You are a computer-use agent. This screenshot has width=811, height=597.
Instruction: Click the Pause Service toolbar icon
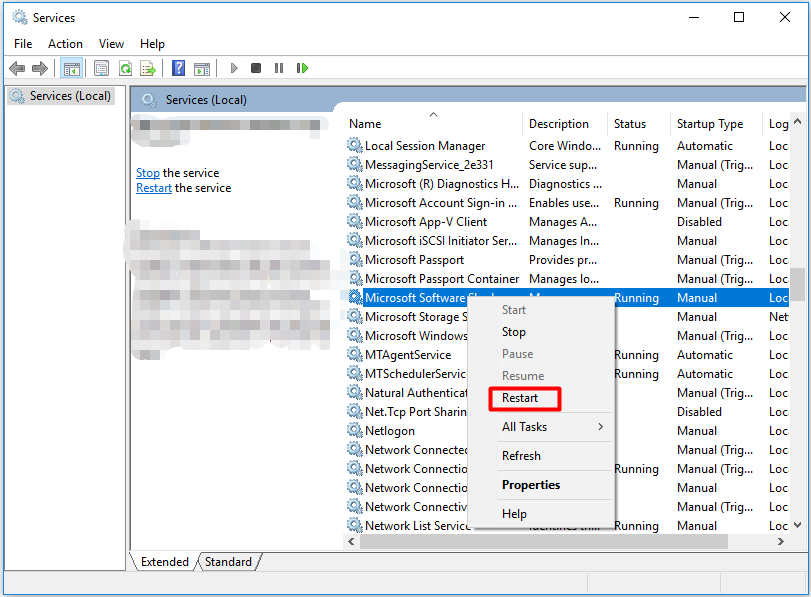point(279,68)
